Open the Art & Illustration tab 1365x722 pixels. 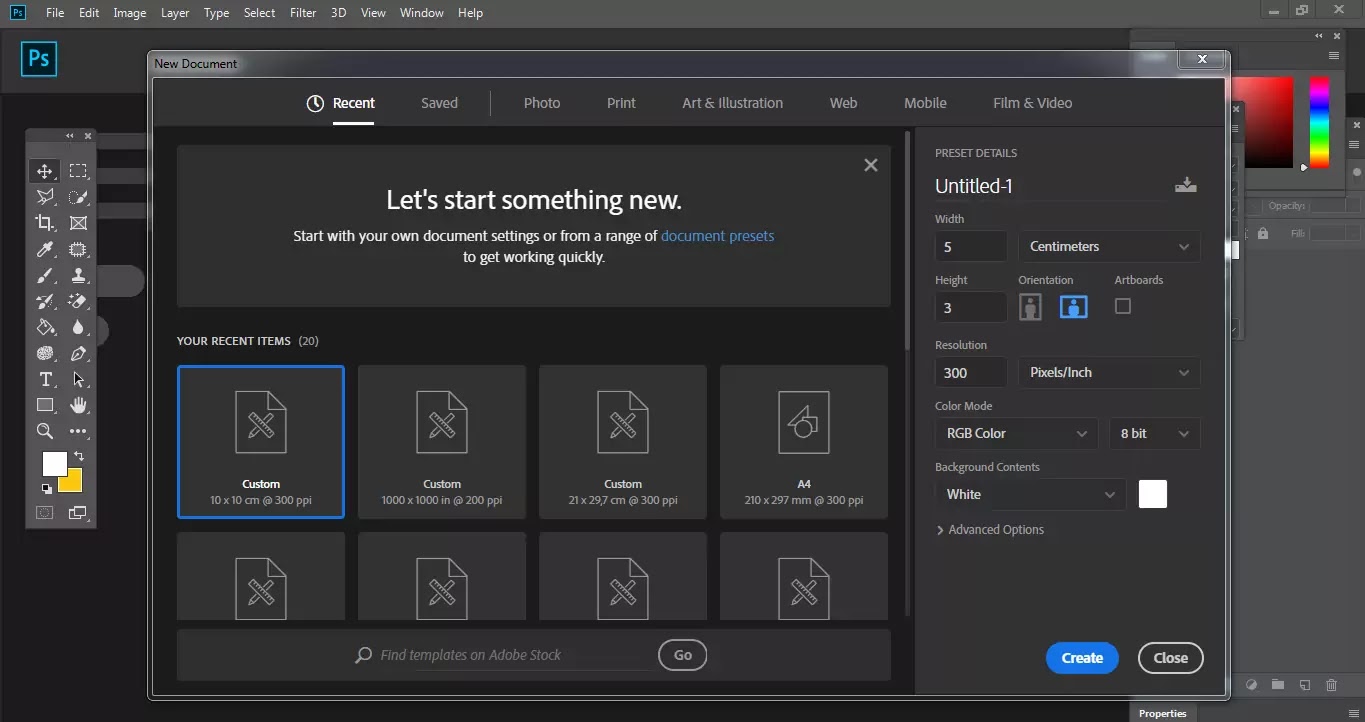[x=733, y=103]
